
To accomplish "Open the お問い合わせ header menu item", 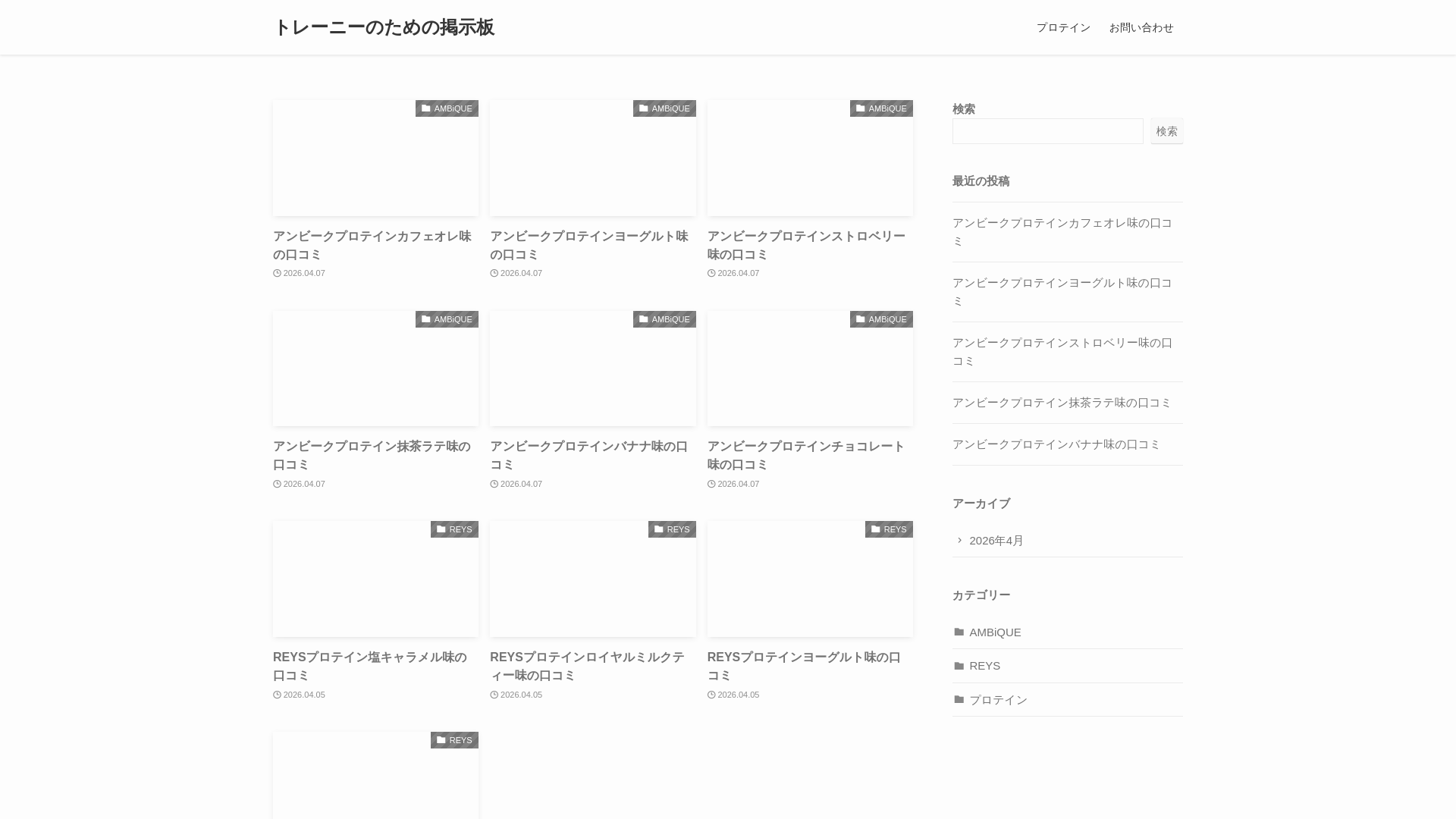I will click(1141, 27).
